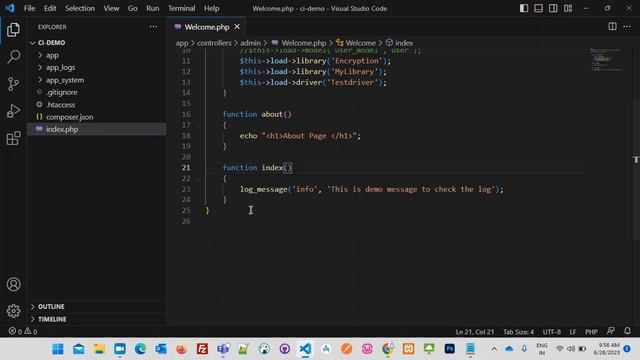Click line number 23 in gutter

click(186, 189)
